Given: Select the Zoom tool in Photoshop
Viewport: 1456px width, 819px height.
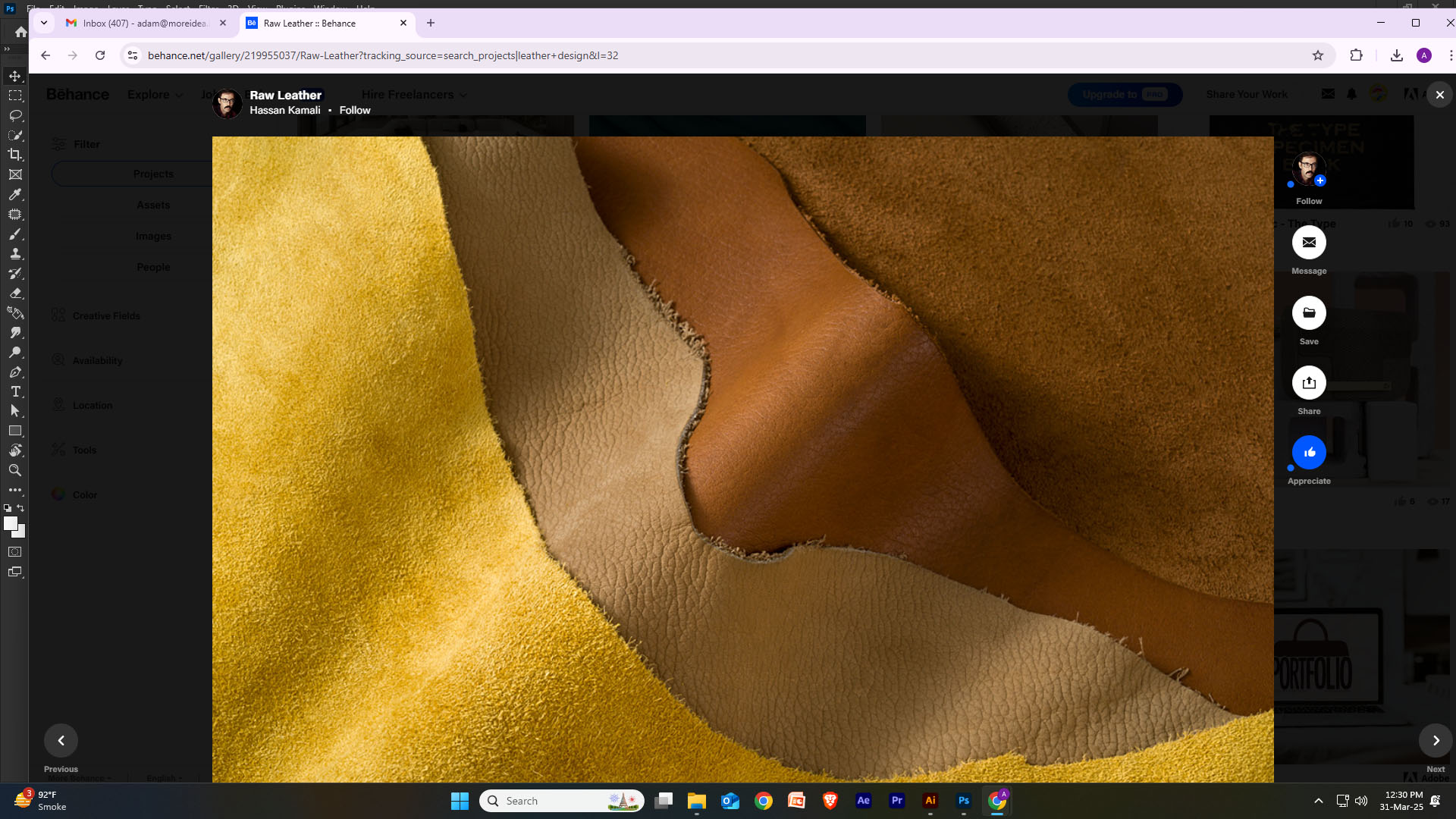Looking at the screenshot, I should (x=15, y=470).
